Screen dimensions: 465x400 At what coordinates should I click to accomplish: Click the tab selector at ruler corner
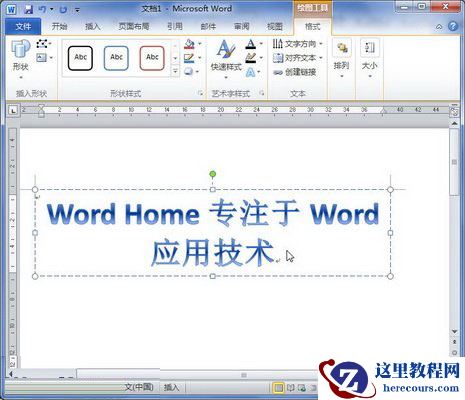tap(13, 110)
